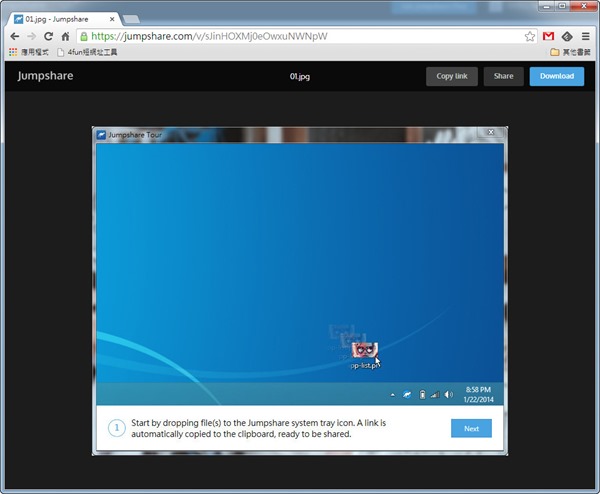The width and height of the screenshot is (600, 494).
Task: Open the 4fun bookmark in the bookmarks bar
Action: click(x=87, y=52)
